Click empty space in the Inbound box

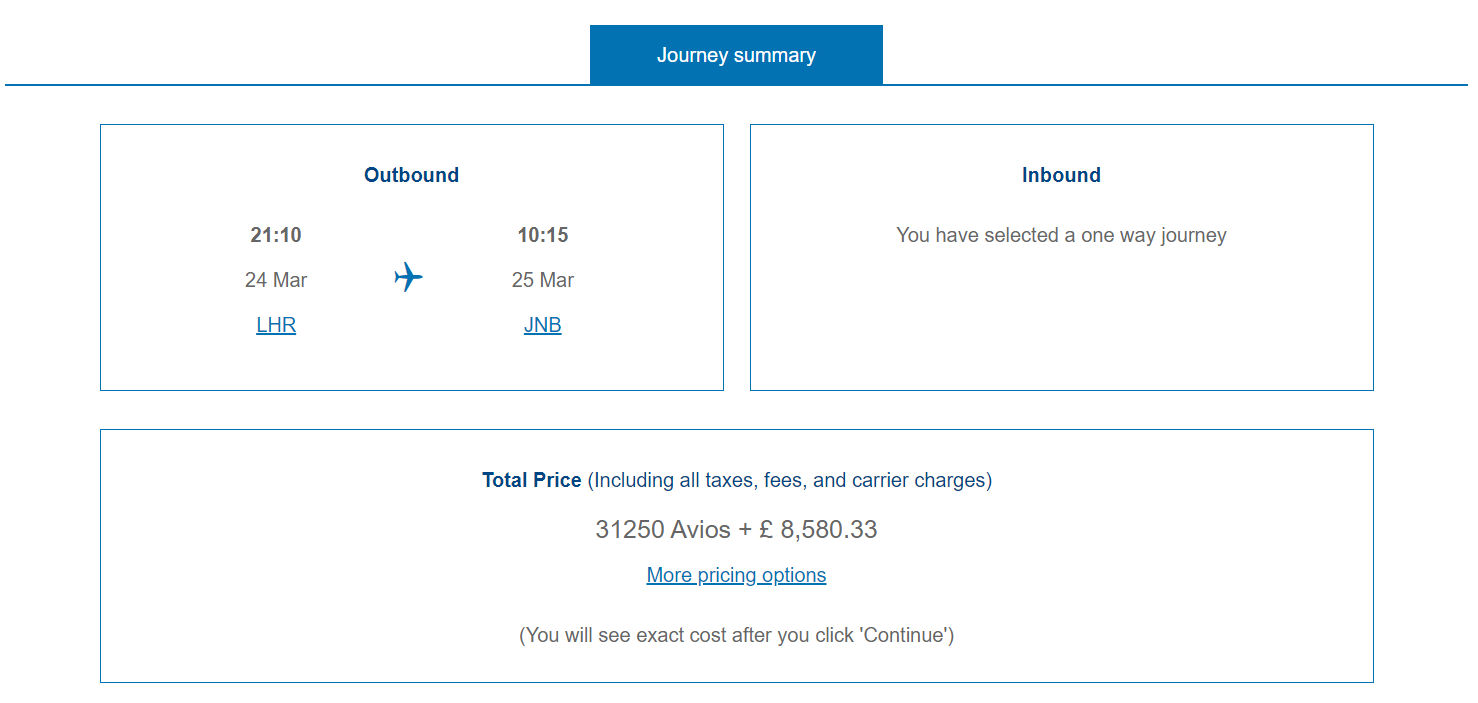coord(1061,330)
